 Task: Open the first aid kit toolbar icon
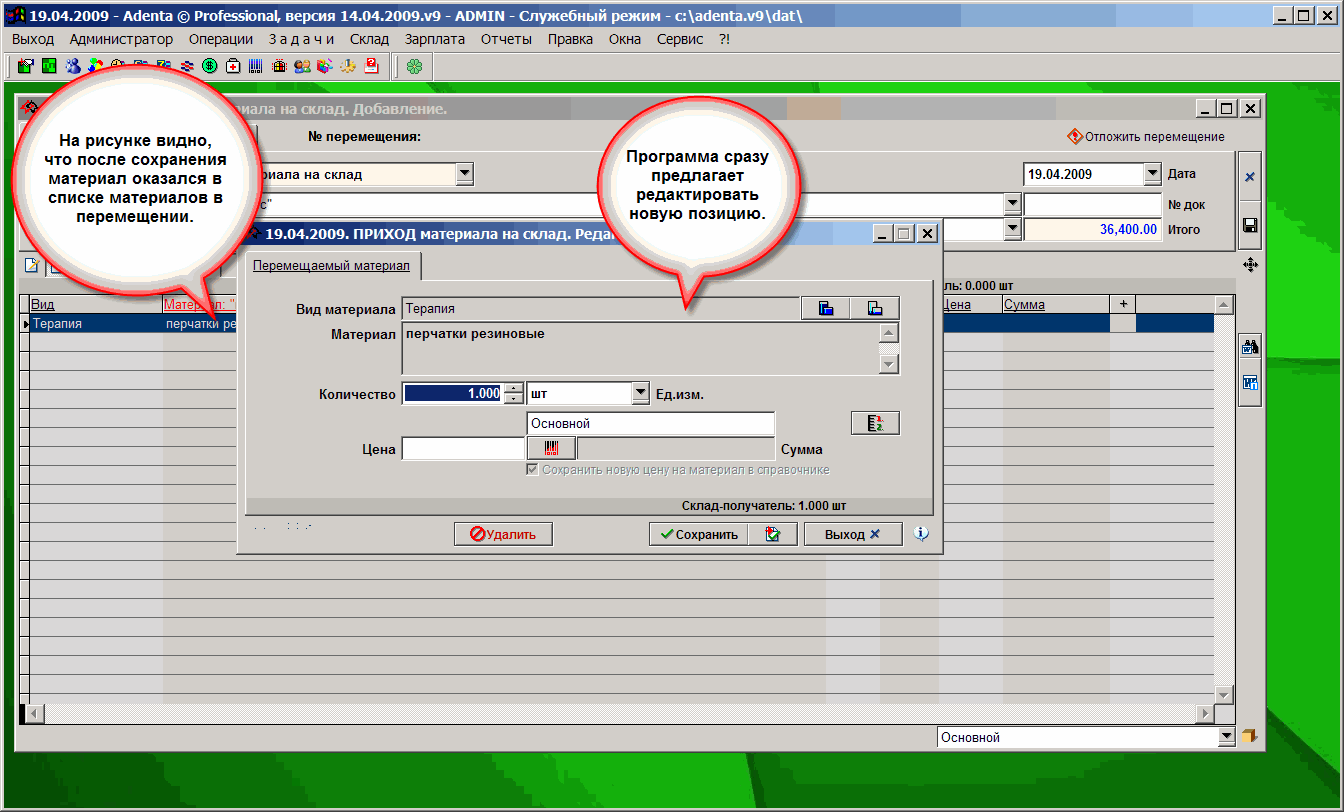(233, 66)
